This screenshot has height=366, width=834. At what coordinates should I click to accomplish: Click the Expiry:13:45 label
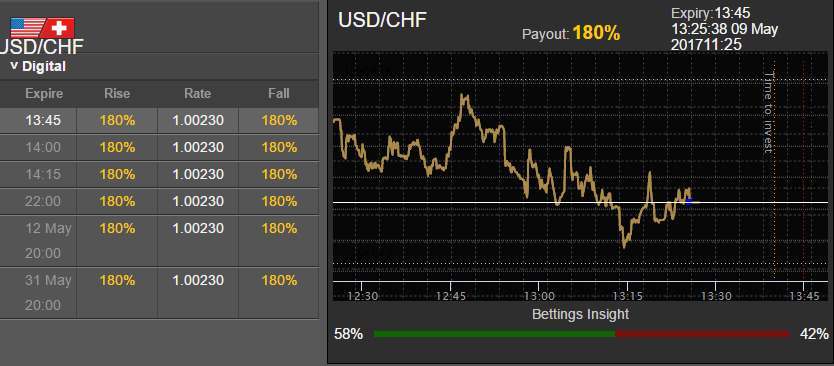711,13
